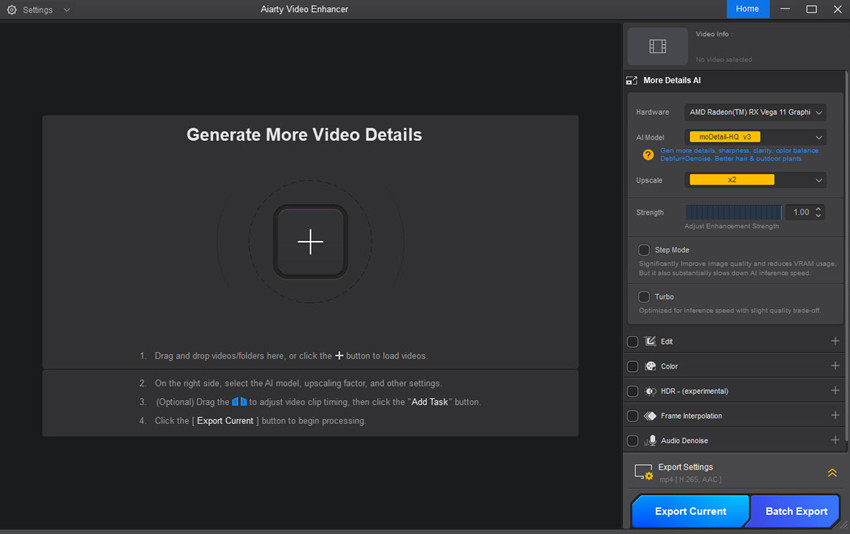Minimize the application window
Viewport: 850px width, 534px height.
785,9
